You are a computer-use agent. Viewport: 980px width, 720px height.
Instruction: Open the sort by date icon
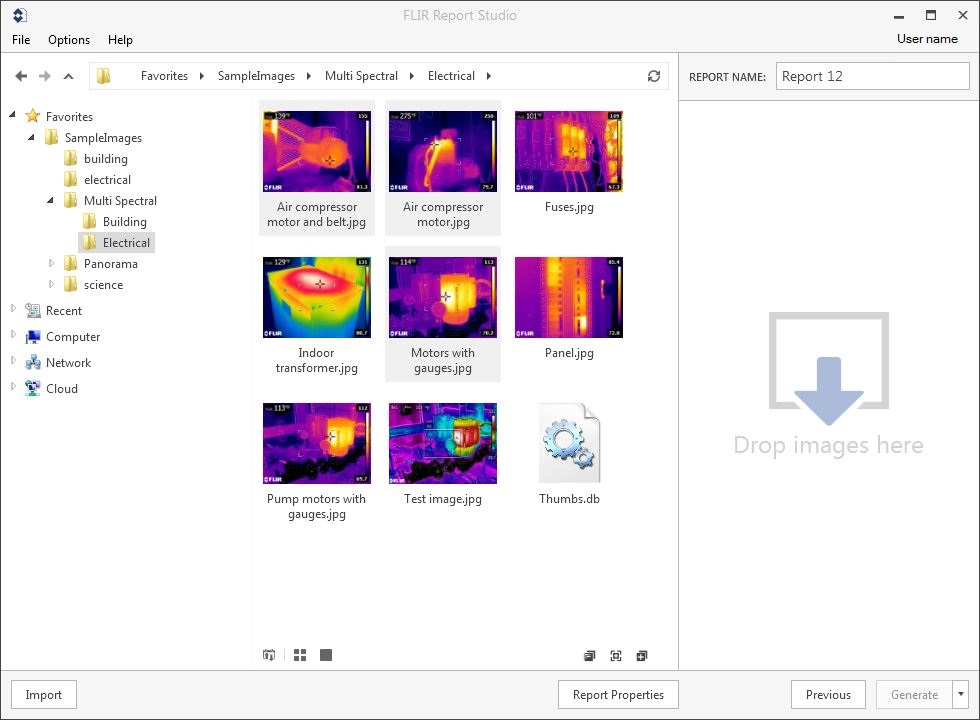pyautogui.click(x=269, y=655)
